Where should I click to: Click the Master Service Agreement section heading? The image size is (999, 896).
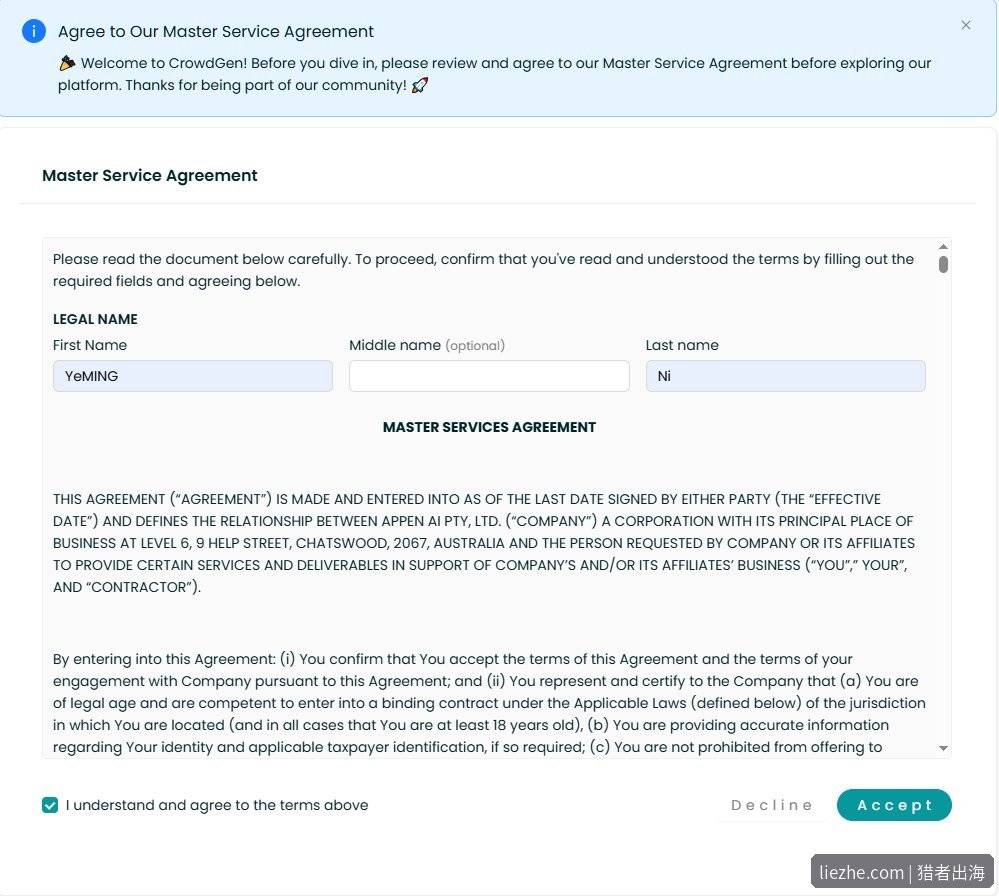[x=150, y=175]
